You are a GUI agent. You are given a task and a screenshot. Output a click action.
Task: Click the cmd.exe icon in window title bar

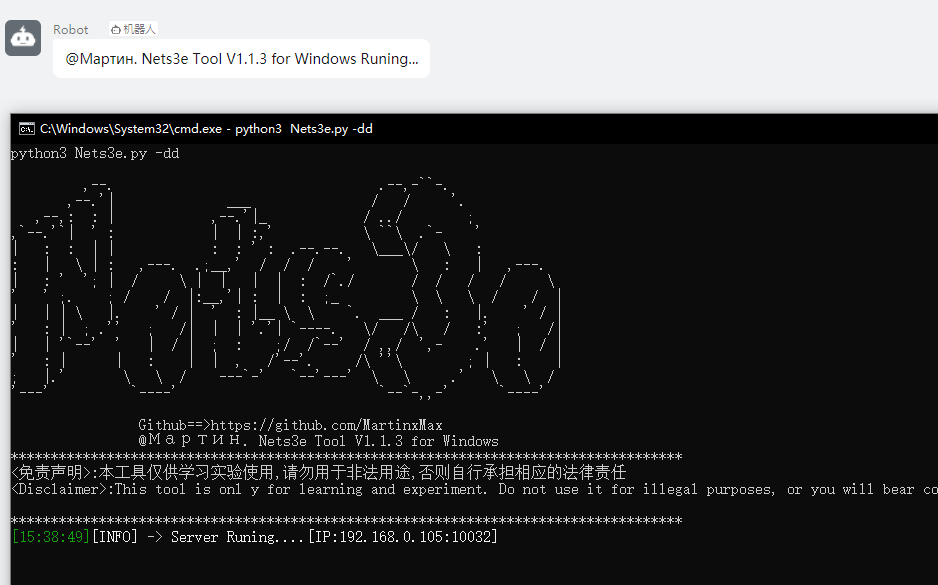(26, 129)
